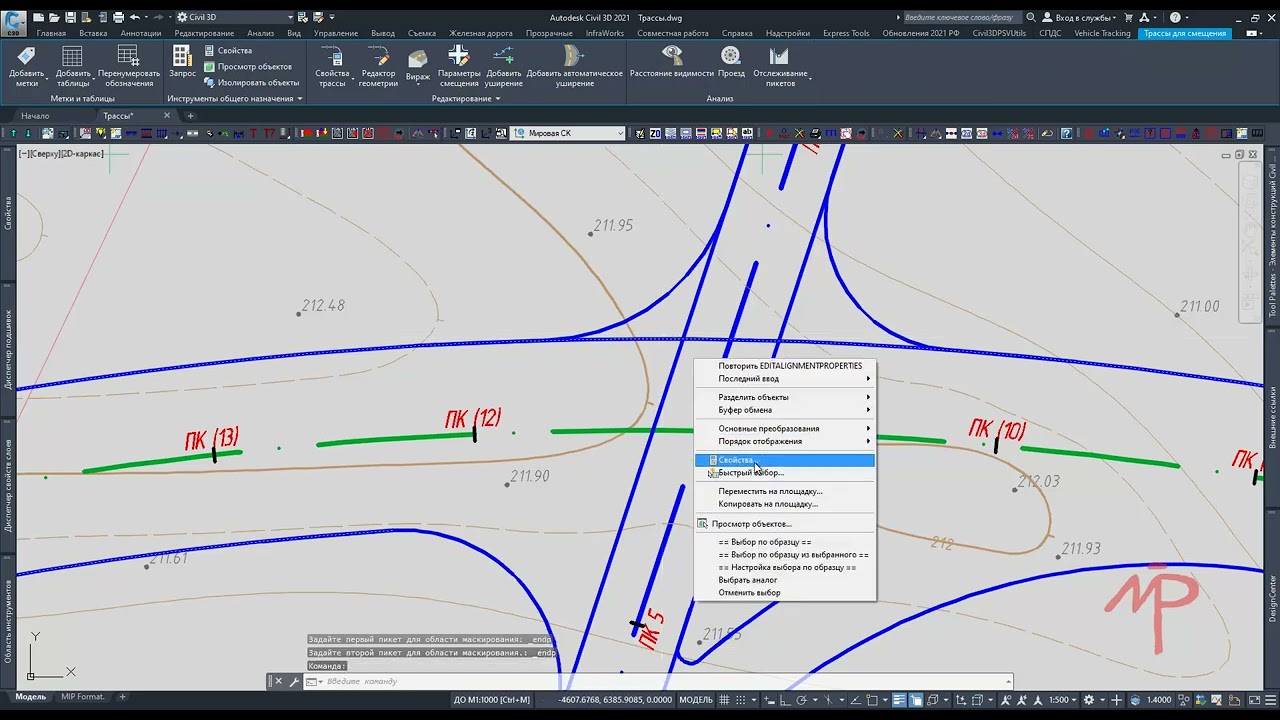
Task: Click the viewport label [-][Сверху][2D-каркас]
Action: coord(61,153)
